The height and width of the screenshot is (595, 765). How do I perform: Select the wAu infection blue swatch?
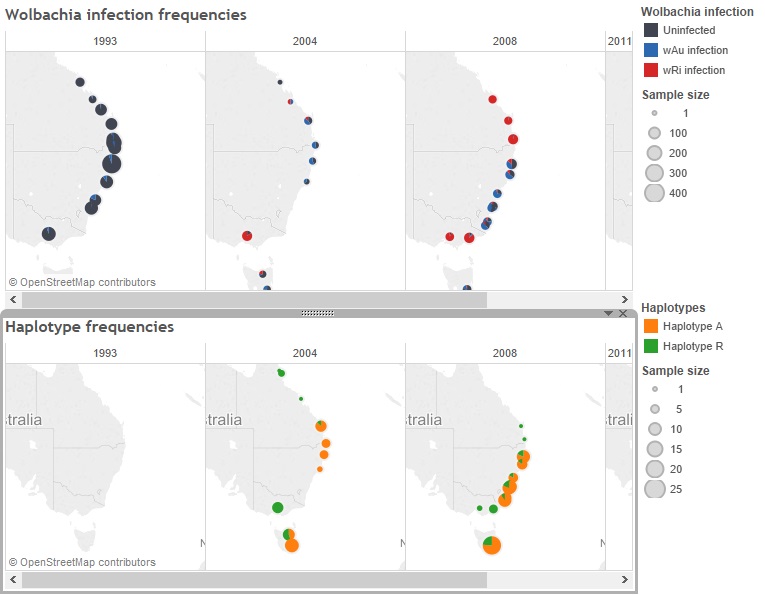(651, 50)
